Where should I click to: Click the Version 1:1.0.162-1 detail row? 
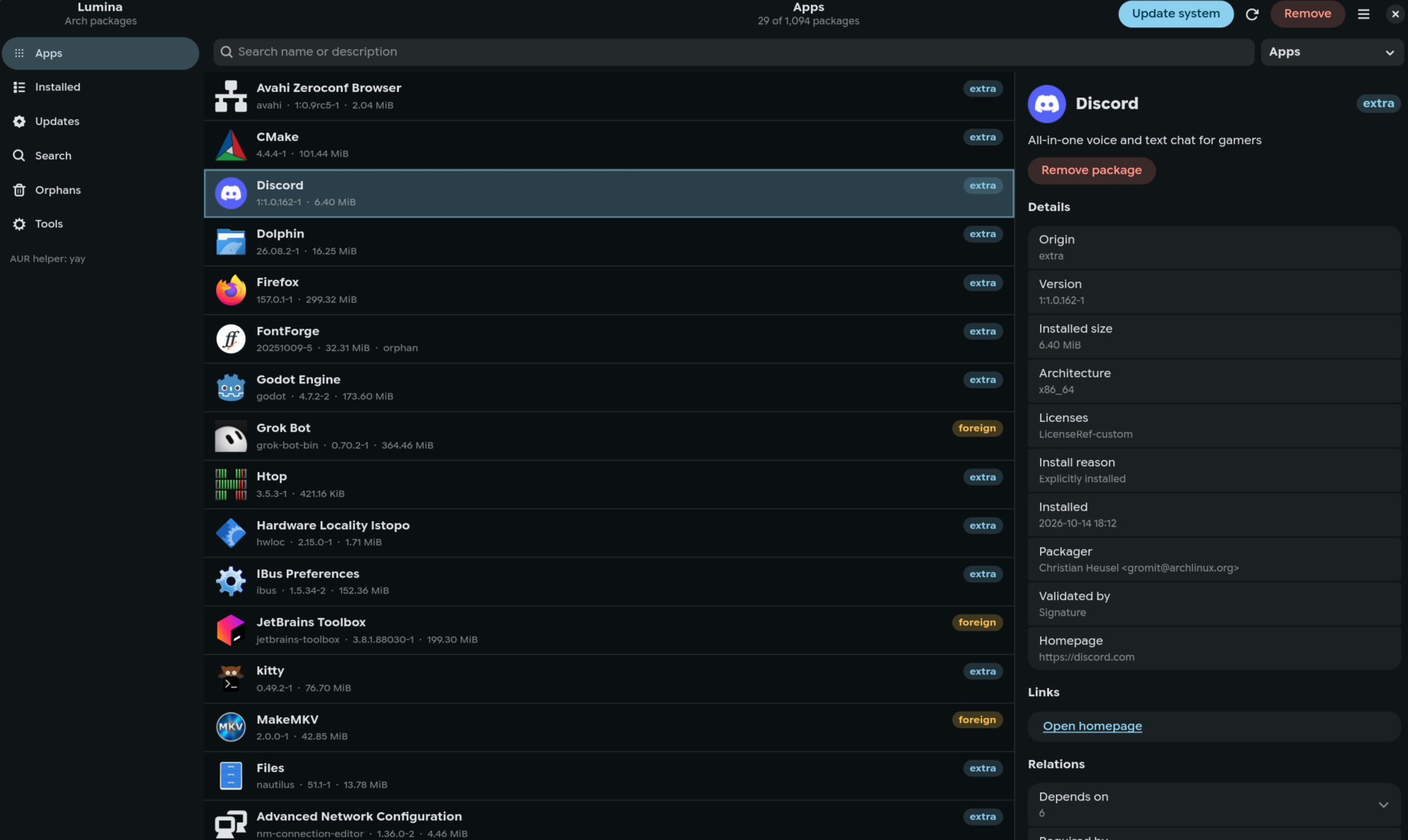click(x=1214, y=292)
